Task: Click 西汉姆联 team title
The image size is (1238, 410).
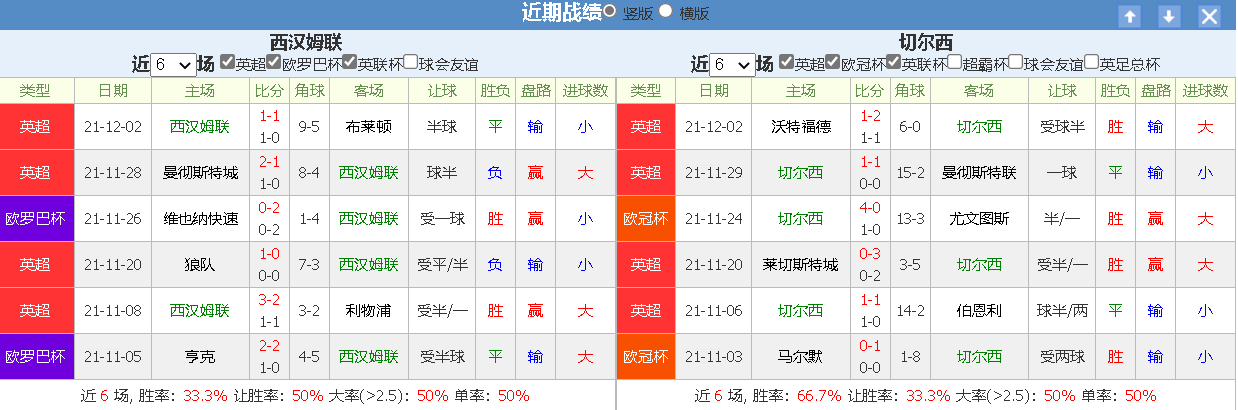Action: (x=306, y=42)
